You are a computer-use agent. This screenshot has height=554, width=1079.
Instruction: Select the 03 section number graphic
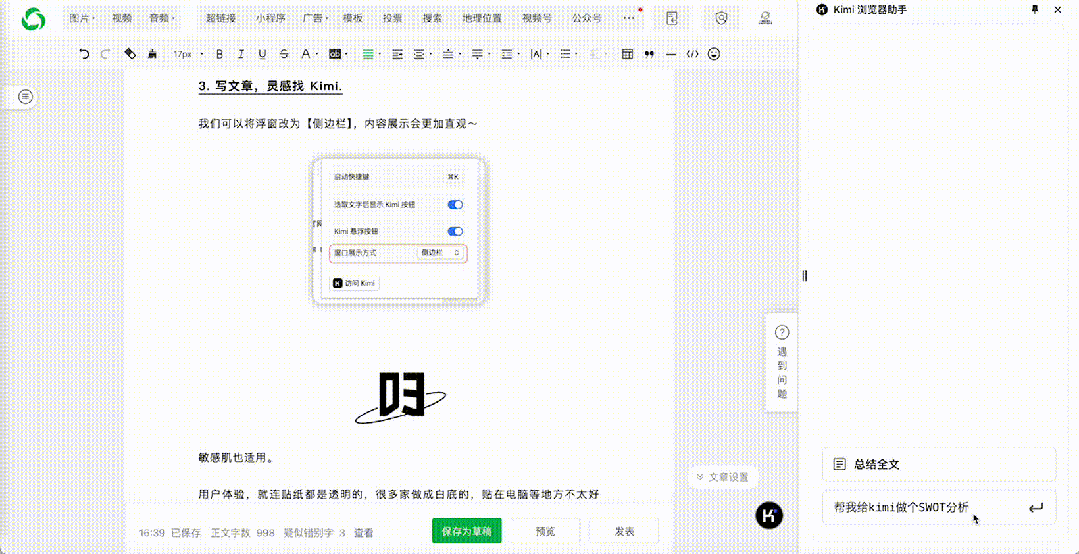tap(400, 397)
